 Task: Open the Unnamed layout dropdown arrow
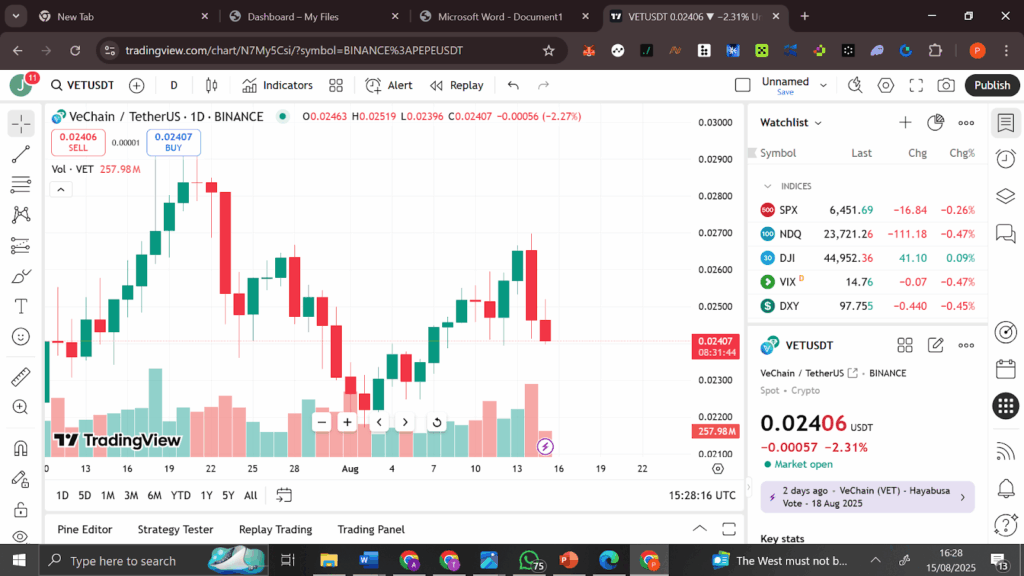(x=823, y=85)
